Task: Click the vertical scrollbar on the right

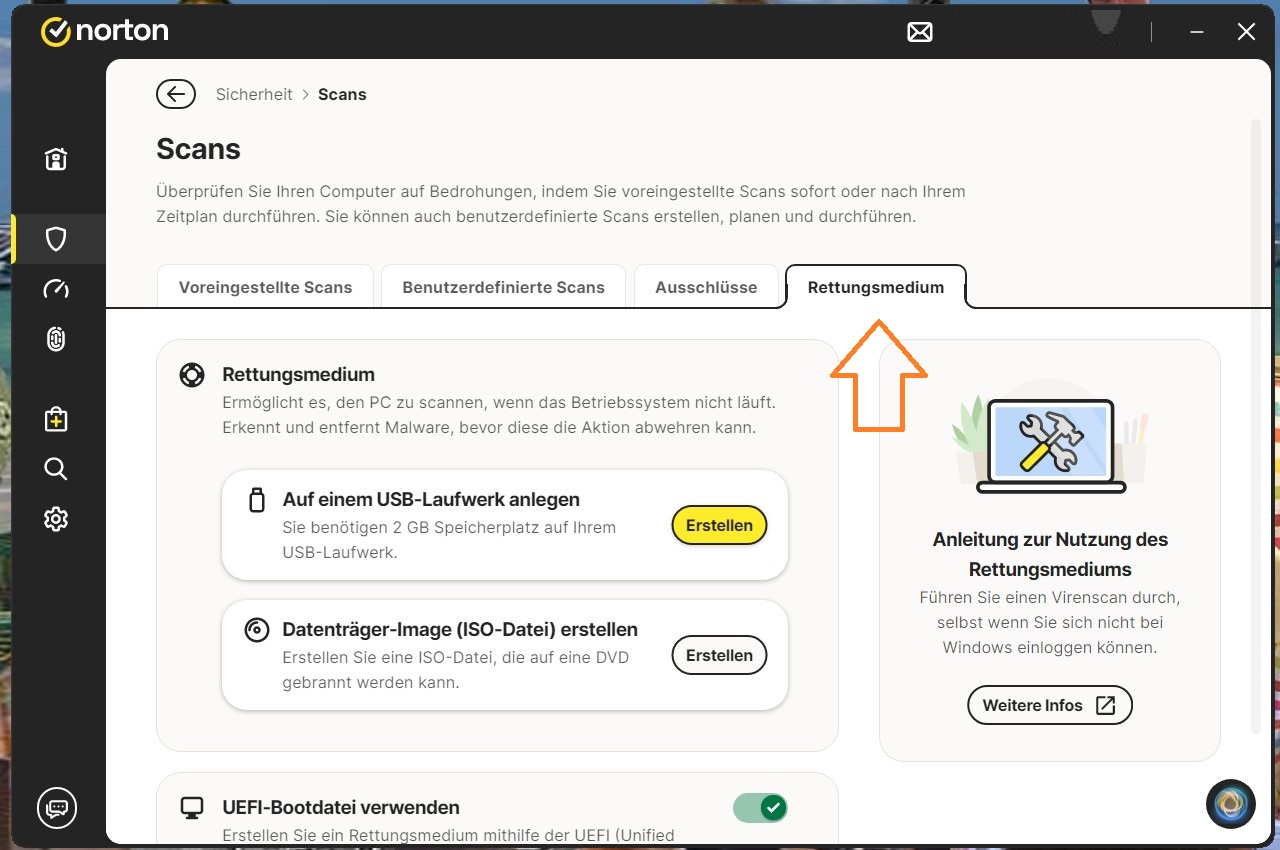Action: (1256, 420)
